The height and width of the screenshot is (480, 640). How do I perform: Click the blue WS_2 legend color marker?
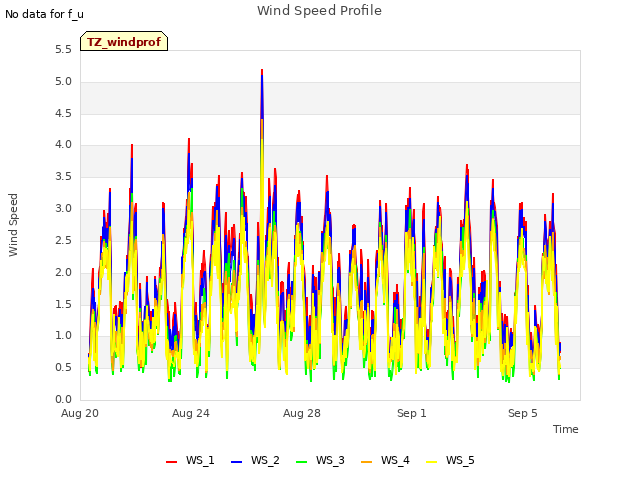coord(236,462)
